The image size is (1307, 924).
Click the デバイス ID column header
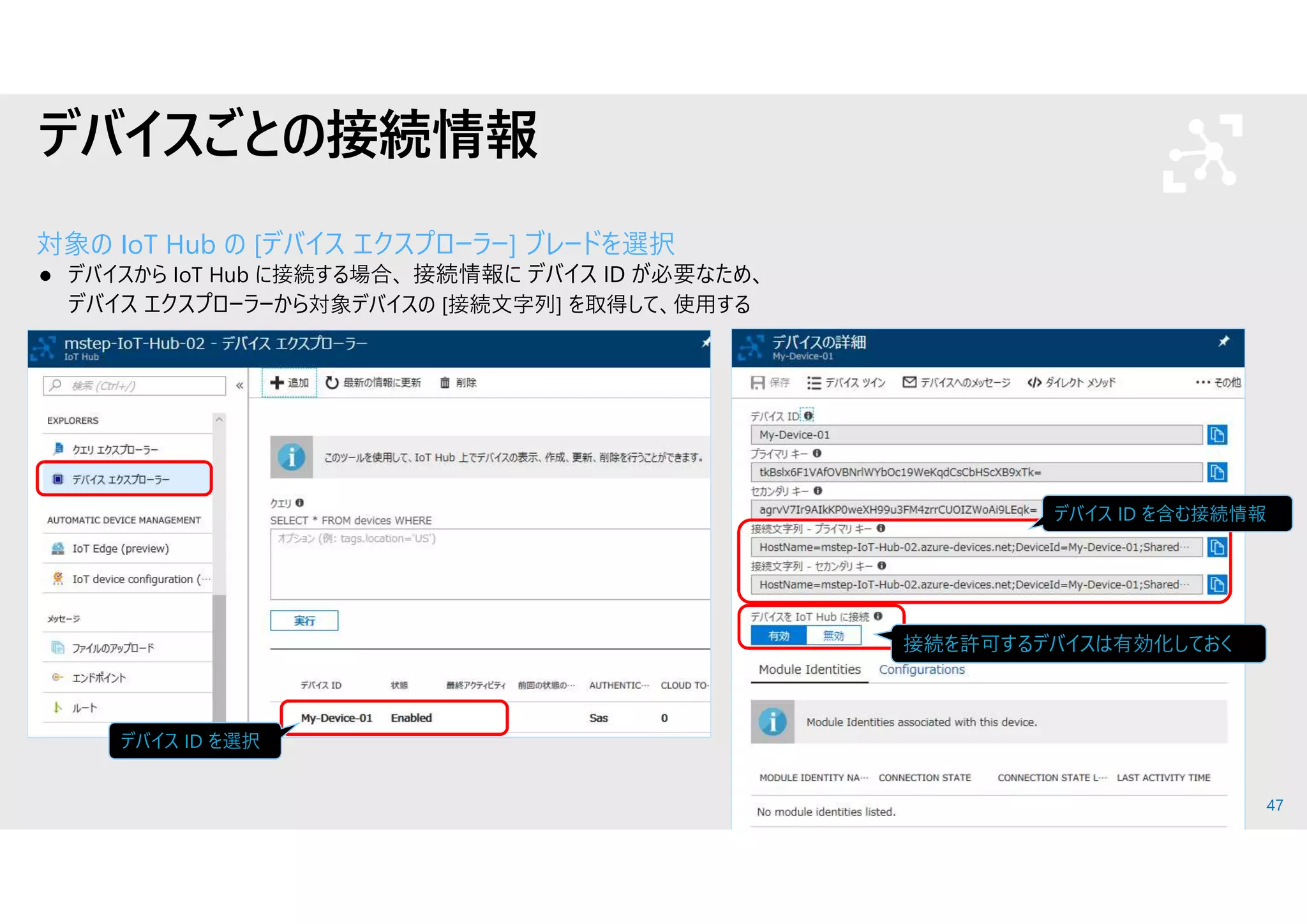point(321,685)
